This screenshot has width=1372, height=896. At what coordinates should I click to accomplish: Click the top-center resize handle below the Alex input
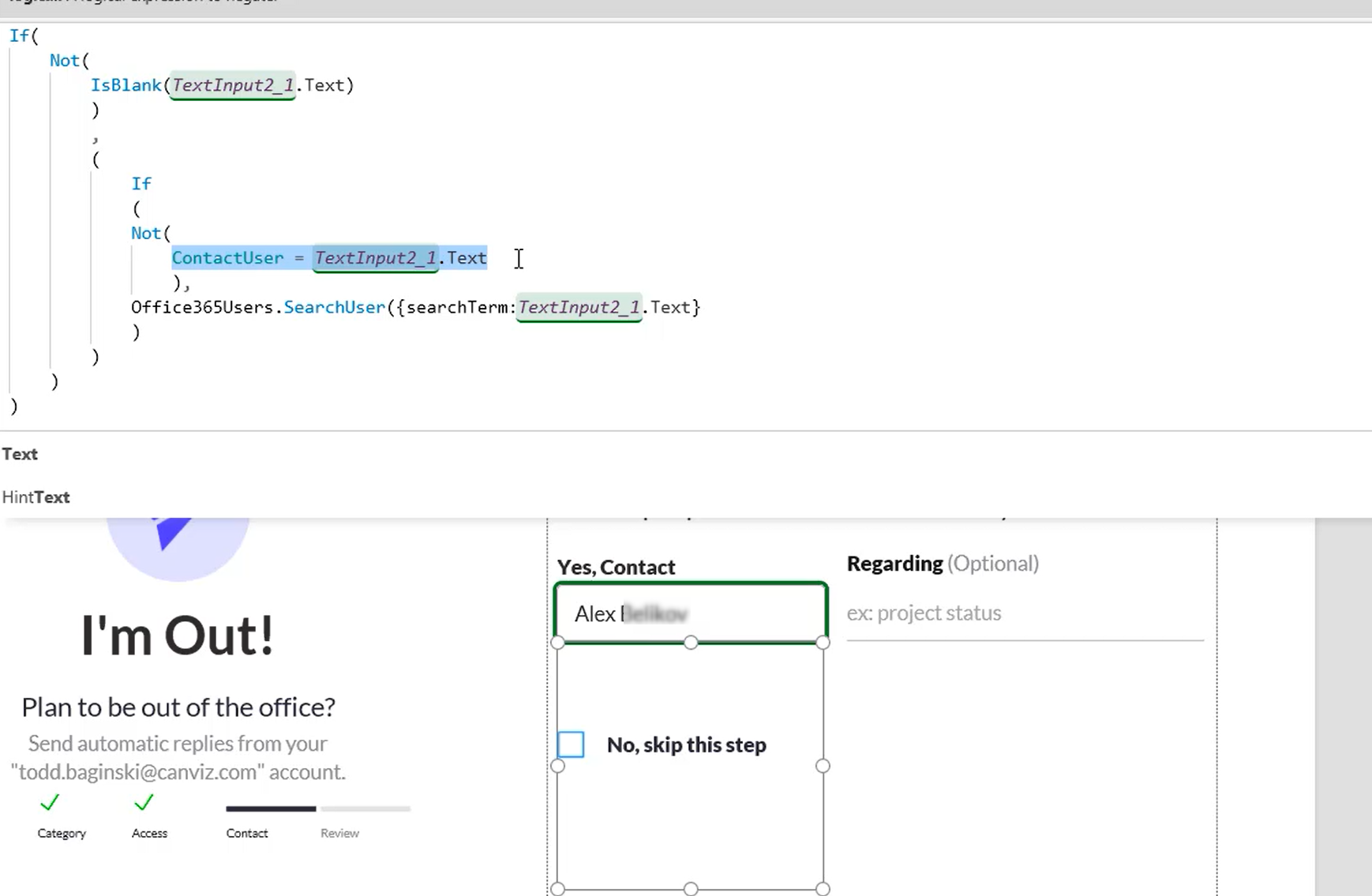[691, 643]
